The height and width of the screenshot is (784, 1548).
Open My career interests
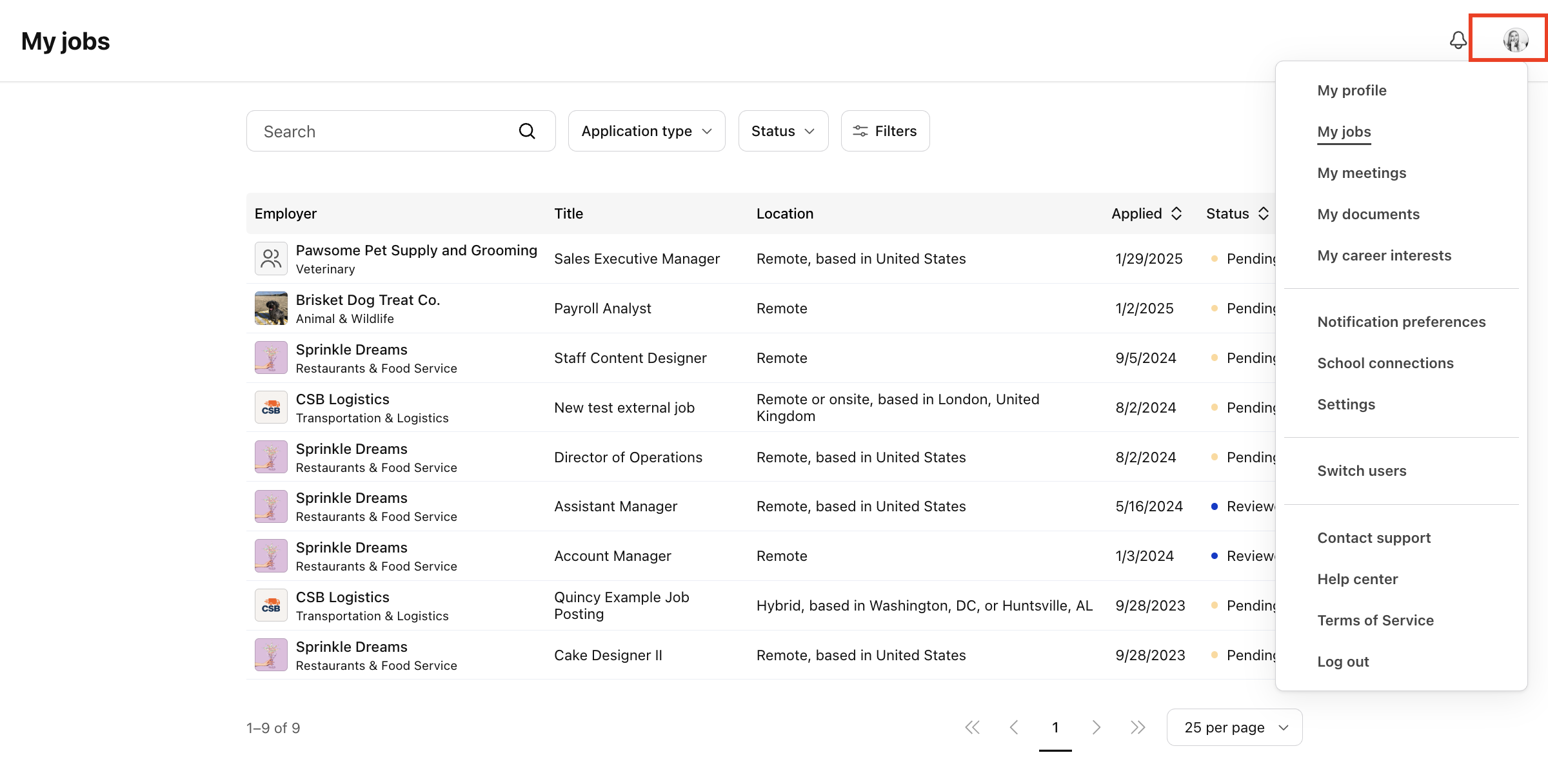[x=1384, y=255]
